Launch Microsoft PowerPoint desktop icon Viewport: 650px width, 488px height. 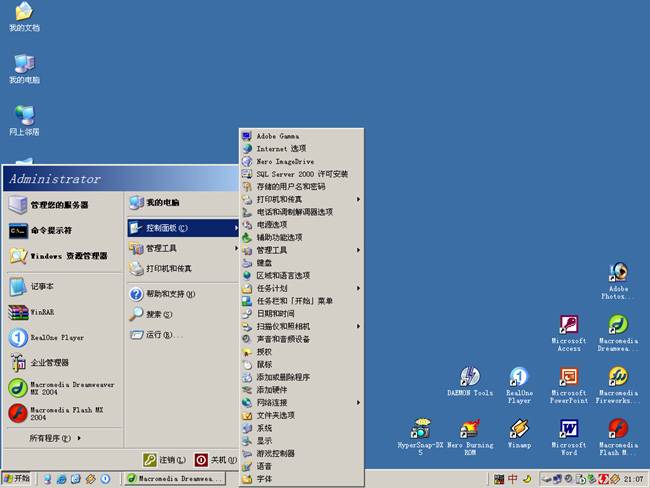pos(568,377)
